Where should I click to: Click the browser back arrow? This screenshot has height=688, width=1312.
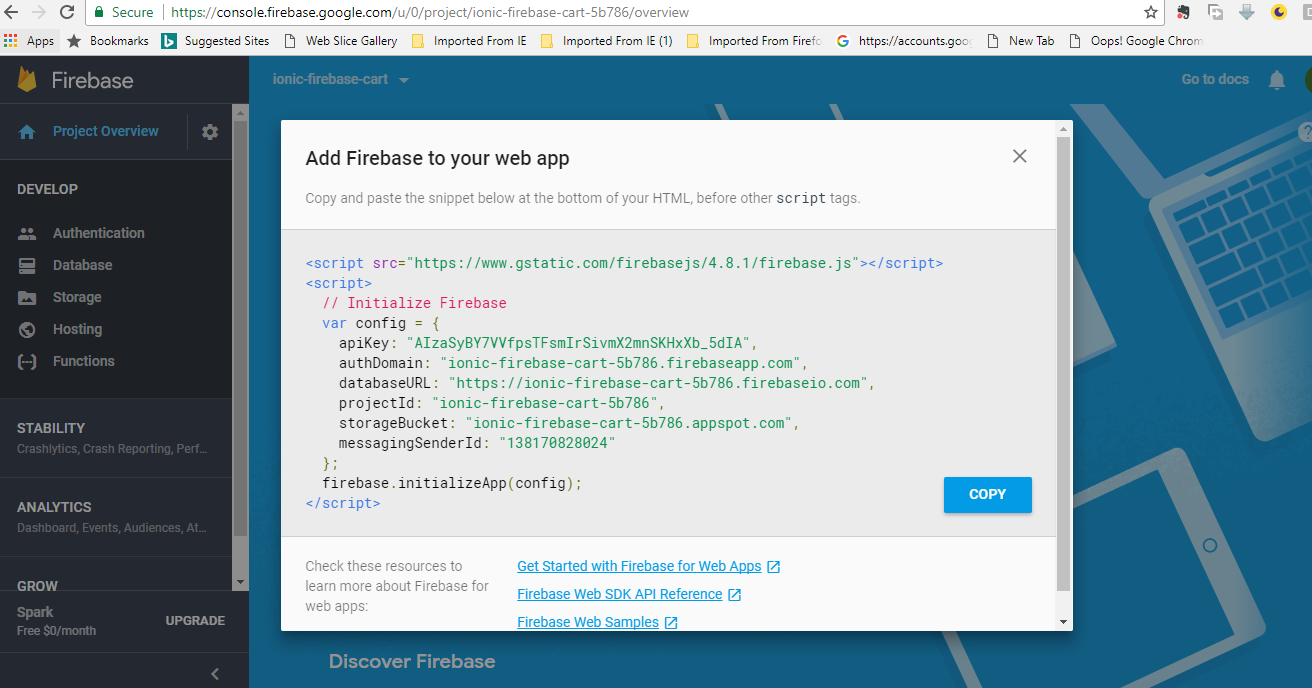[11, 13]
